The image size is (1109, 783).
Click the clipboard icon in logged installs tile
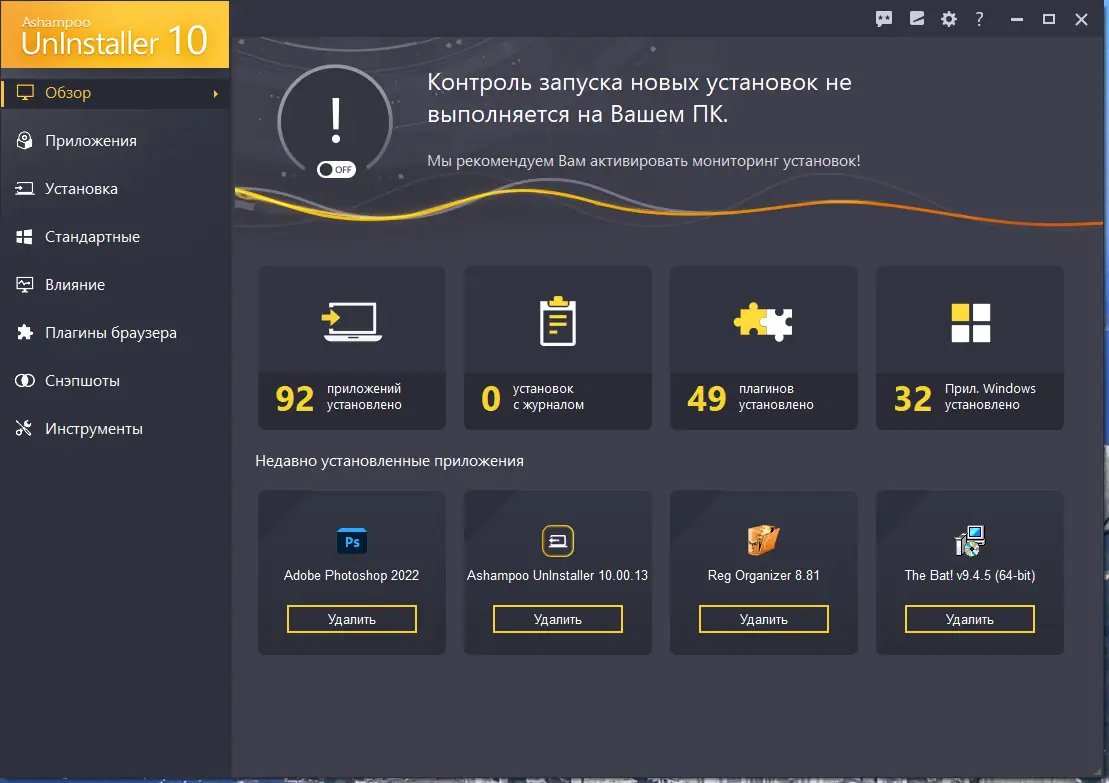pos(558,321)
